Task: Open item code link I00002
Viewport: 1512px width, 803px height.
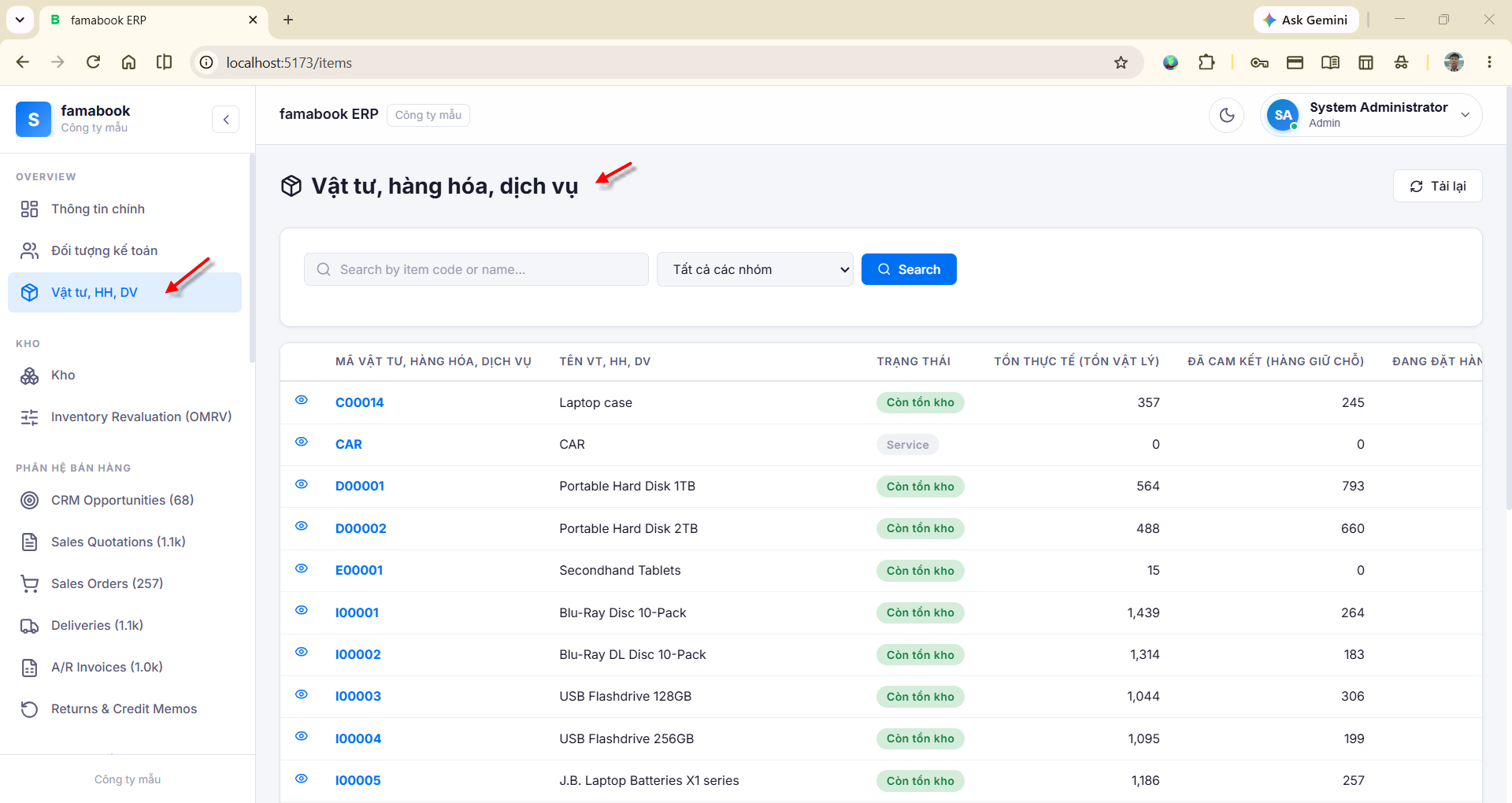Action: click(x=358, y=654)
